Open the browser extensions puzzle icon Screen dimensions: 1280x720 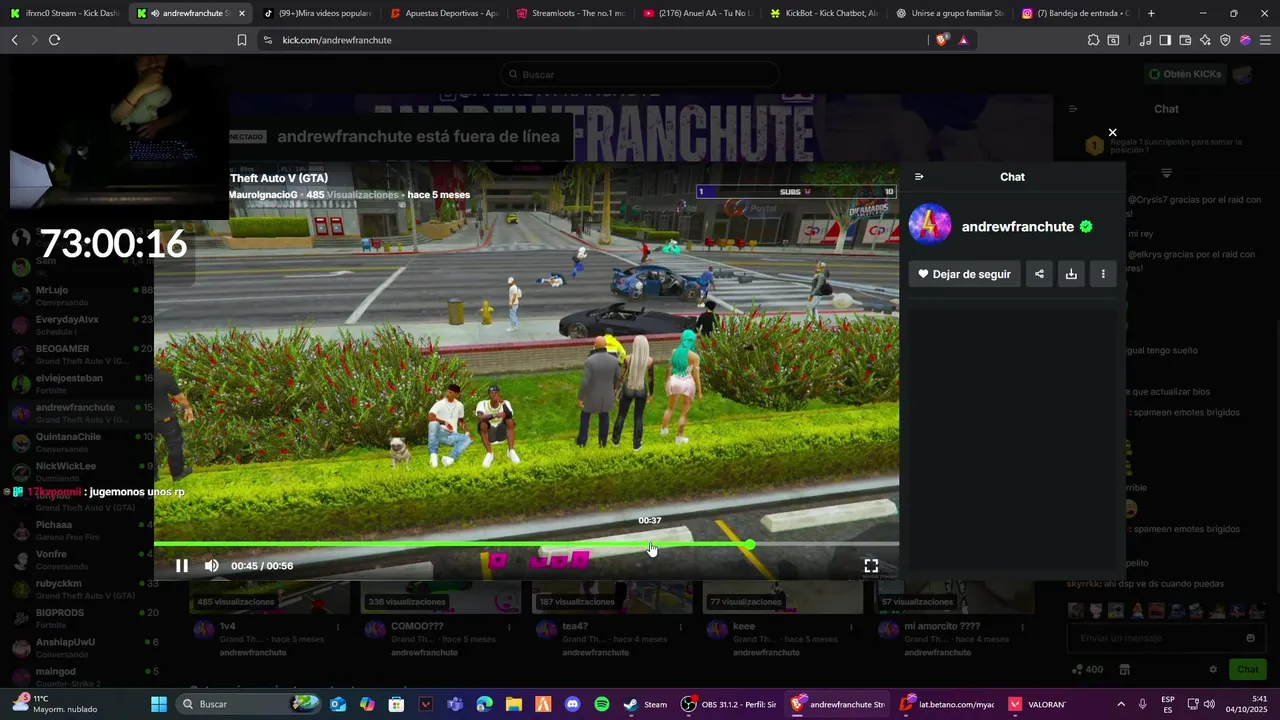(1093, 40)
